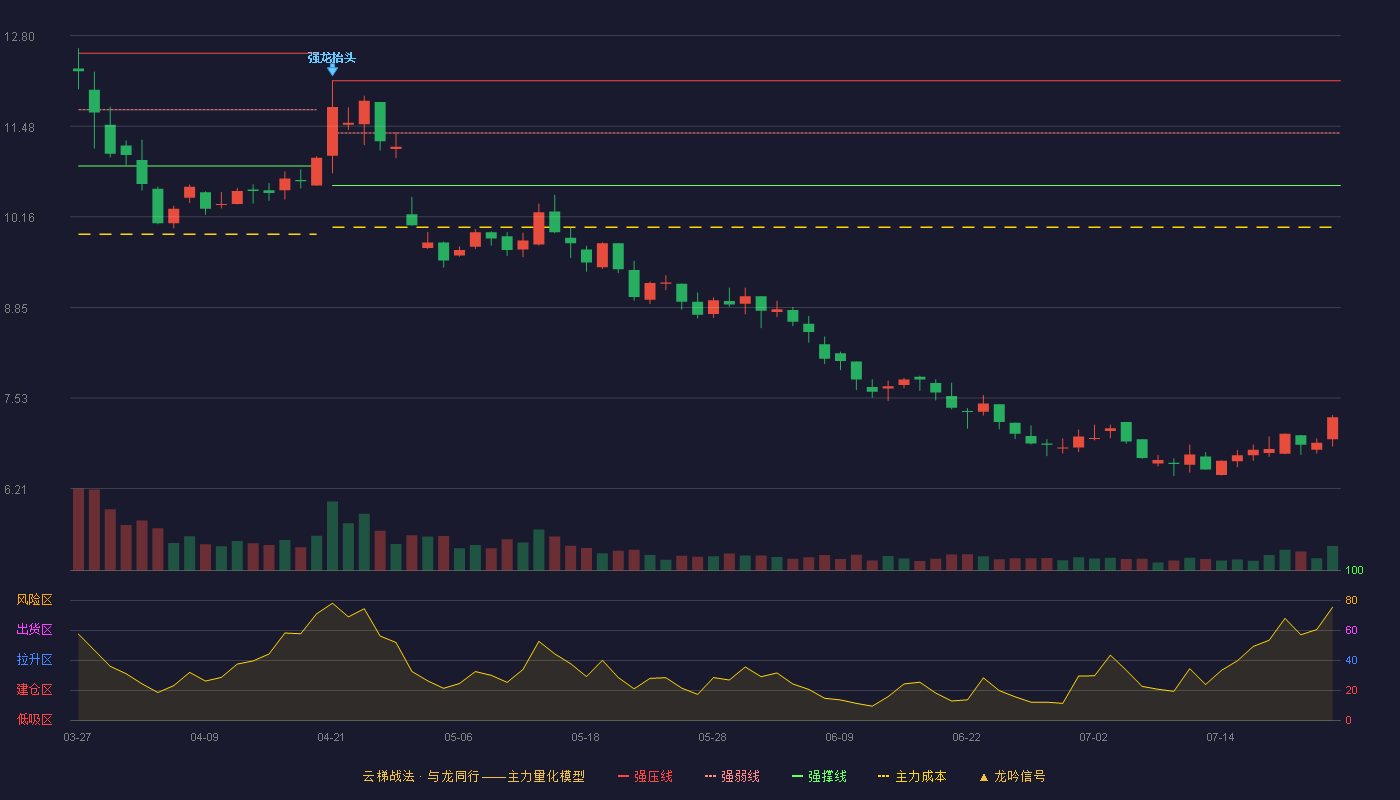The image size is (1400, 800).
Task: Click the chart title 云梯战法 · 与龙同行
Action: (x=421, y=776)
